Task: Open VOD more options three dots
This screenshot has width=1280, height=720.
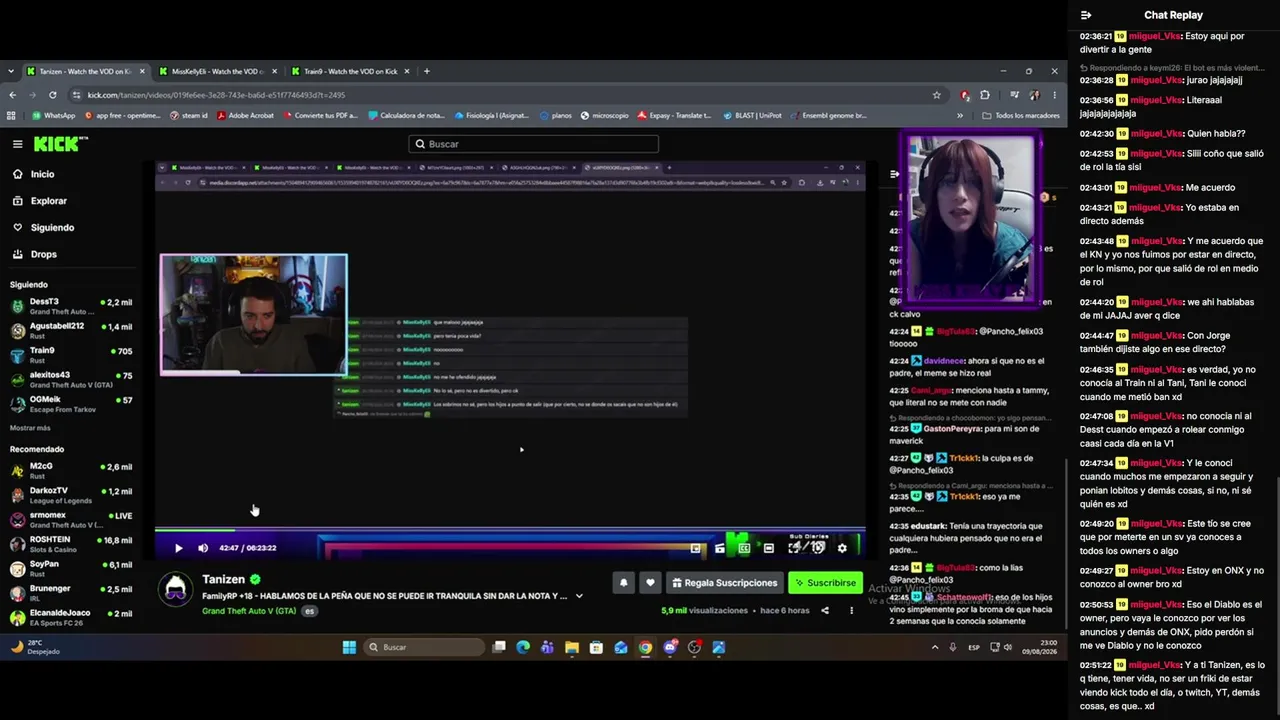Action: coord(852,610)
